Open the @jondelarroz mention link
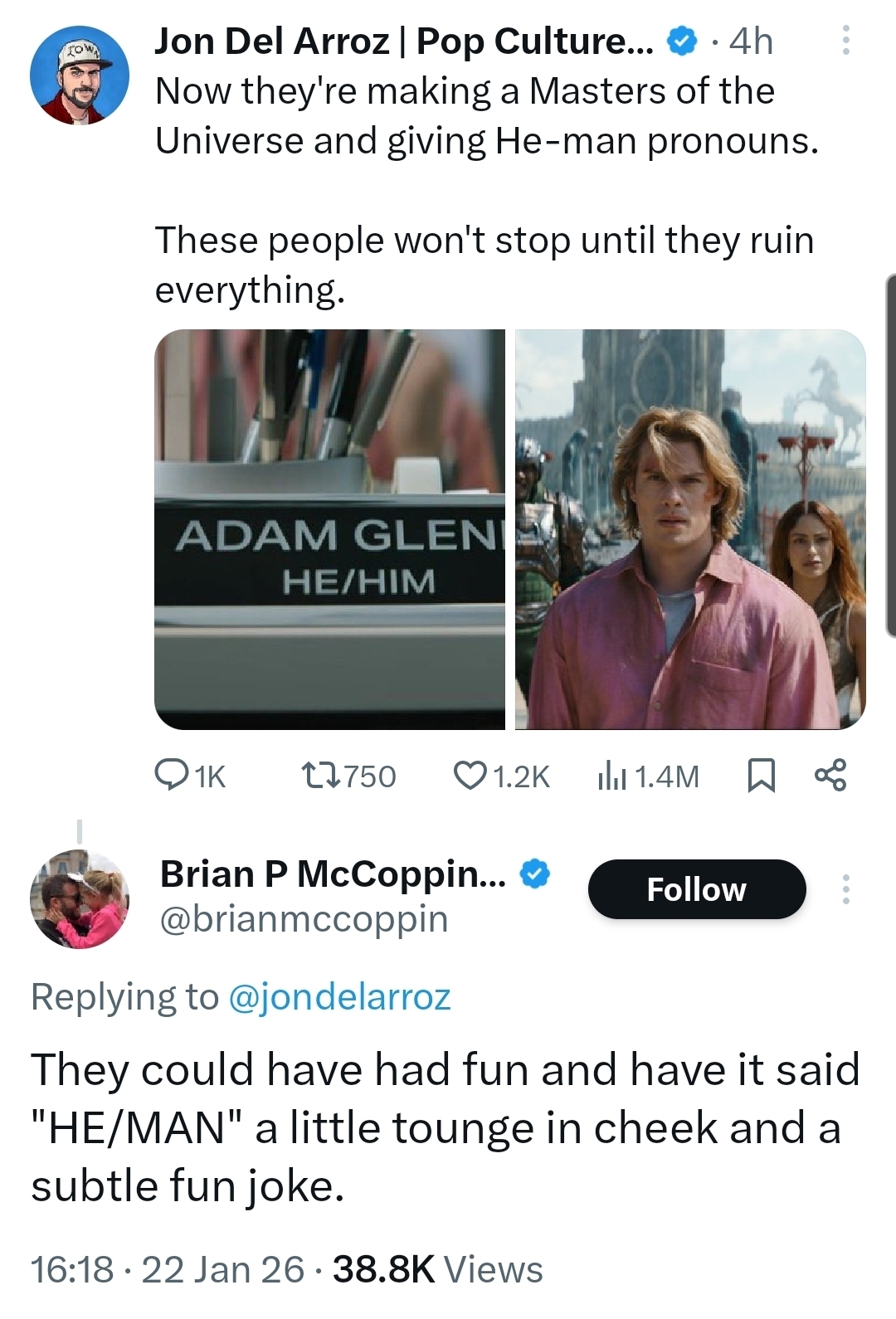 click(338, 996)
